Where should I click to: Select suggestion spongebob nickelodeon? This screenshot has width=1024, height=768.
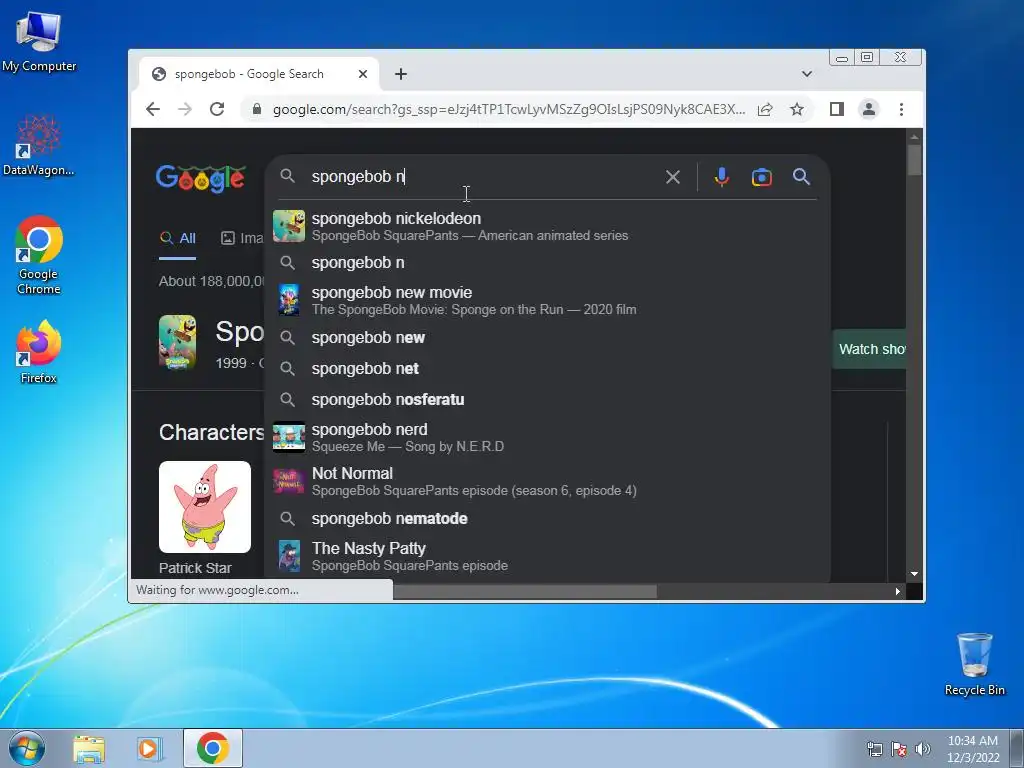[x=547, y=226]
